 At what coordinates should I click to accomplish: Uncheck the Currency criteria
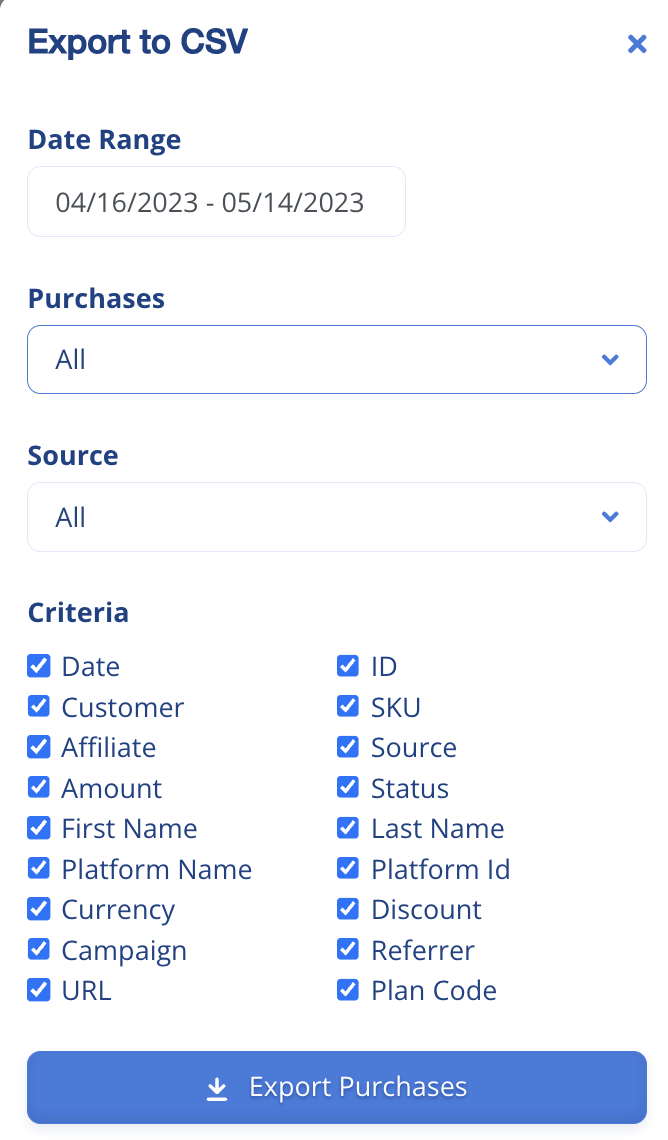click(x=38, y=909)
